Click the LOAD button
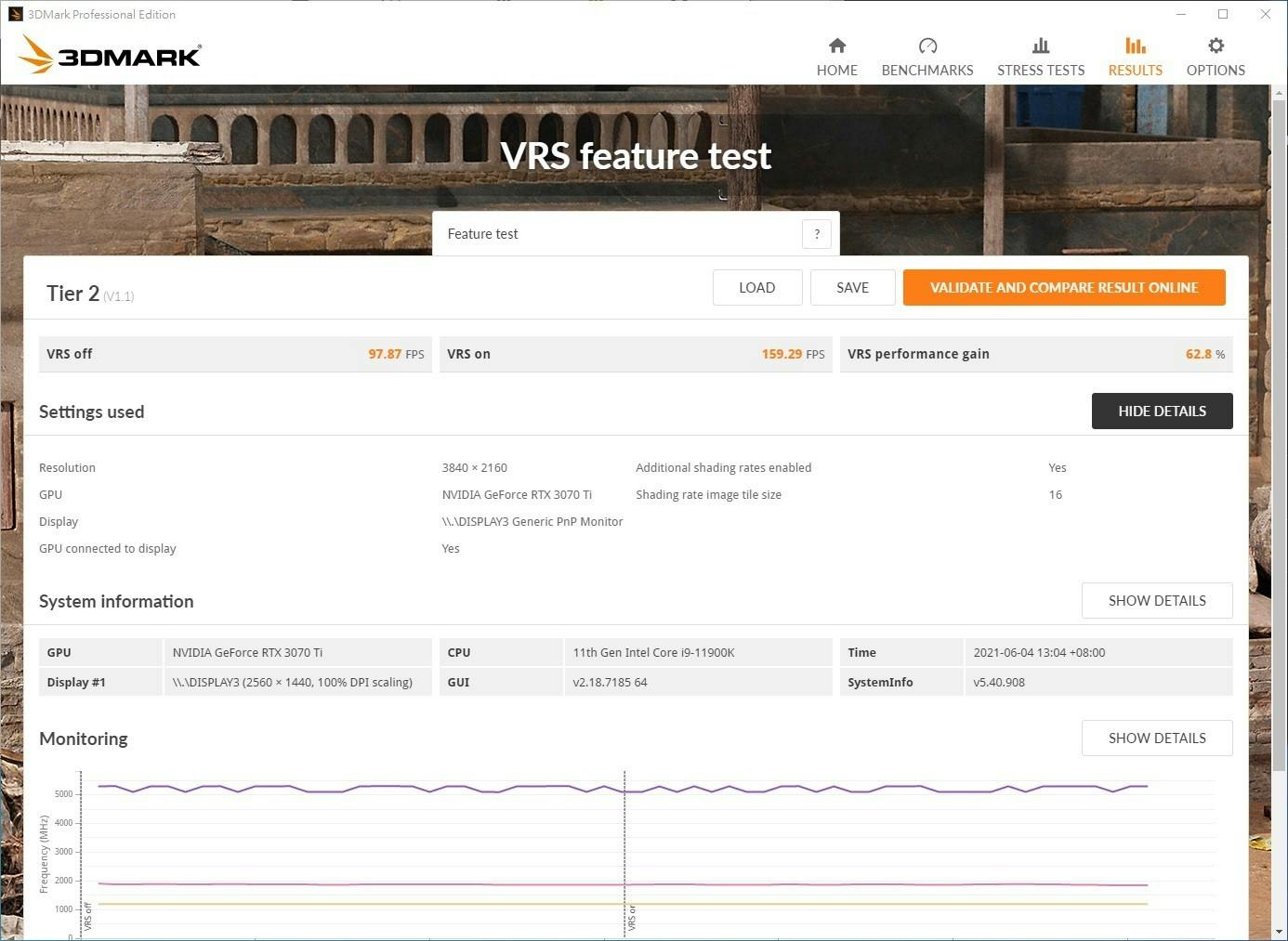The image size is (1288, 941). point(757,288)
